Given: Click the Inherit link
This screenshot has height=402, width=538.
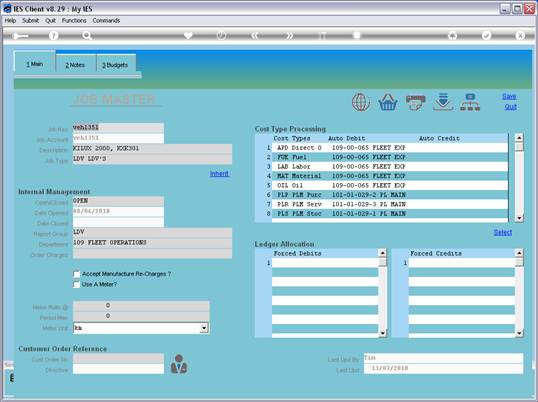Looking at the screenshot, I should (220, 174).
